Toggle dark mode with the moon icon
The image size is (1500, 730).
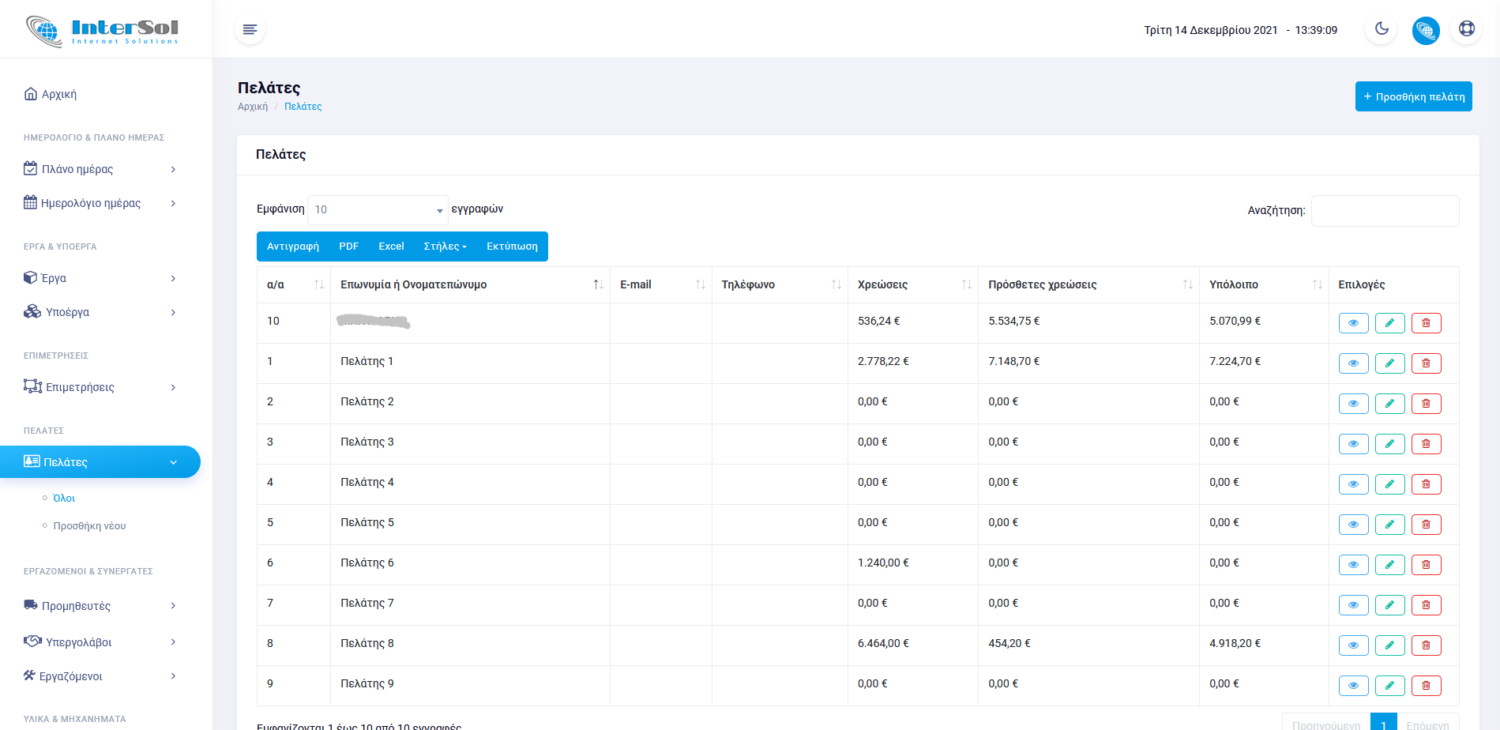[x=1381, y=29]
